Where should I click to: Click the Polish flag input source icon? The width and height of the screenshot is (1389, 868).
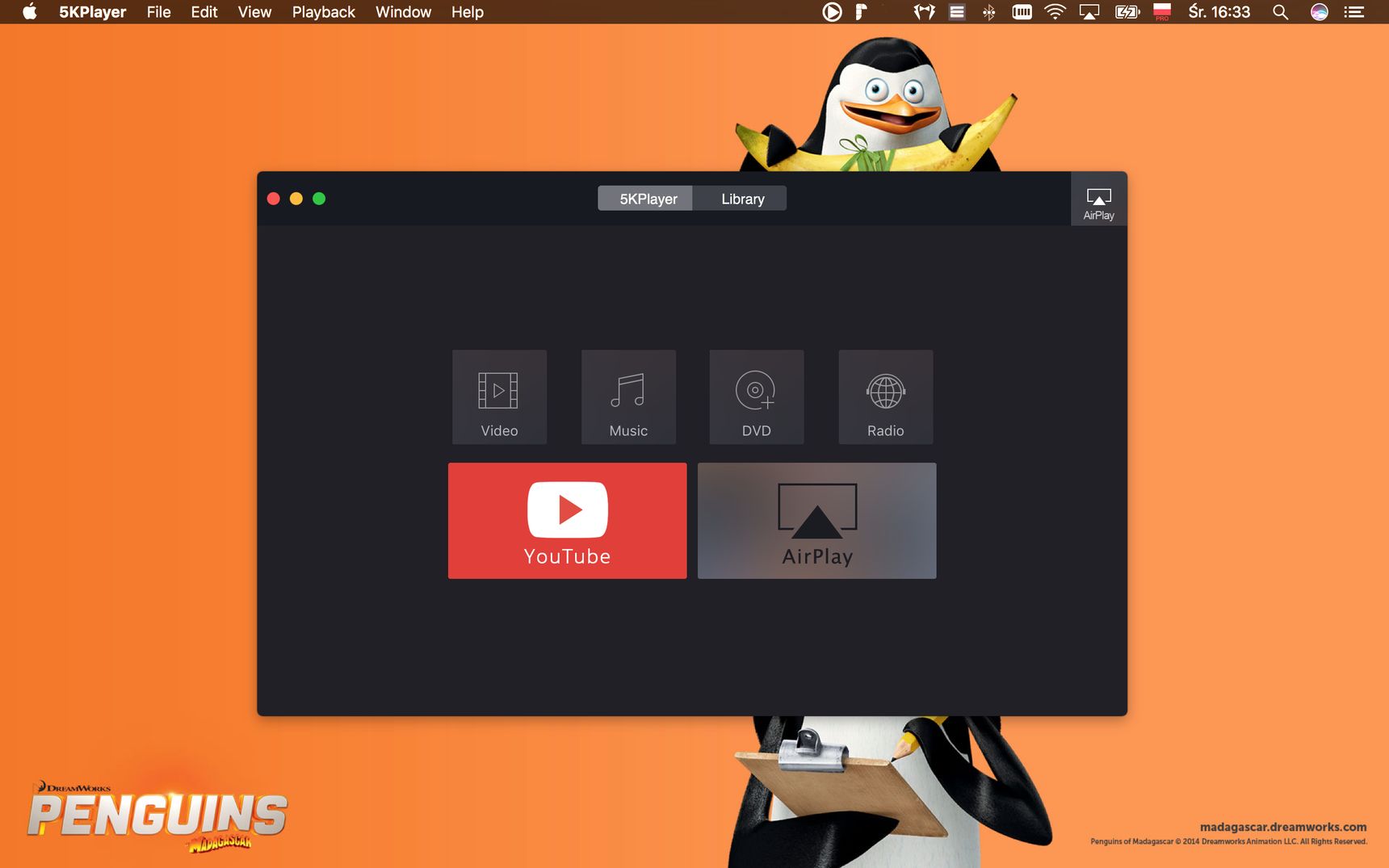(x=1162, y=12)
